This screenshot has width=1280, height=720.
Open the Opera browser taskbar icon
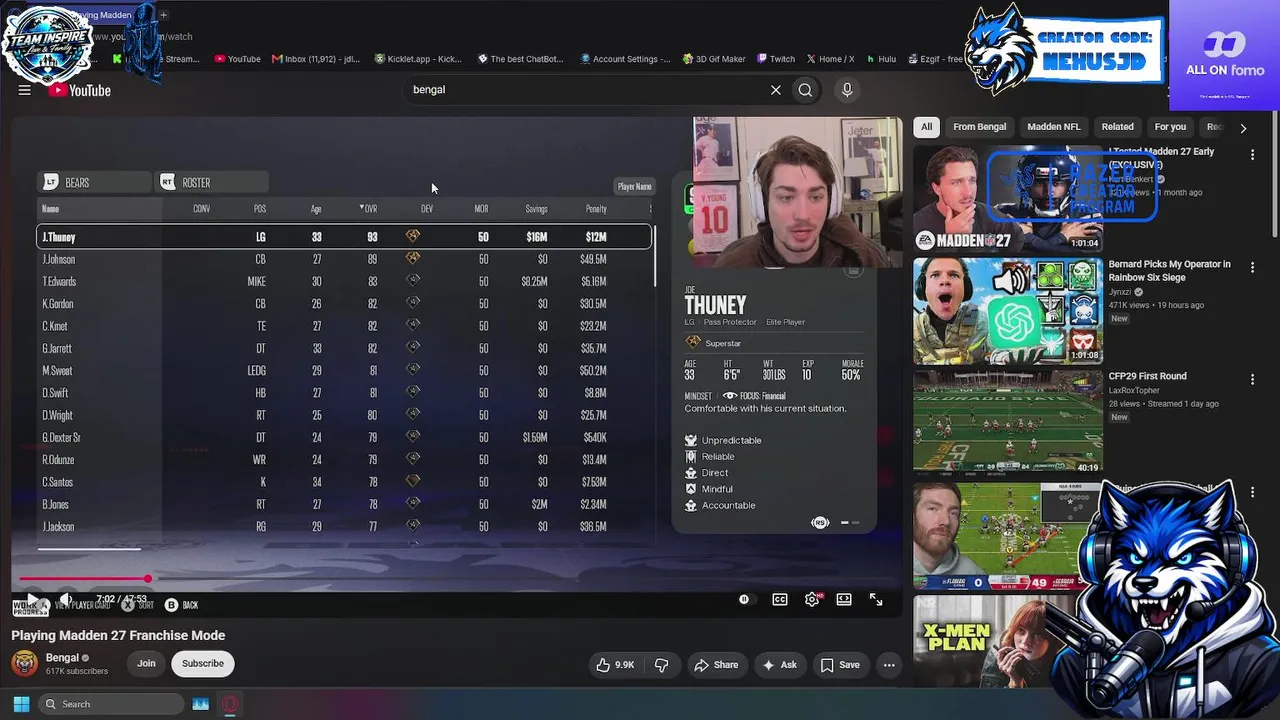coord(230,704)
